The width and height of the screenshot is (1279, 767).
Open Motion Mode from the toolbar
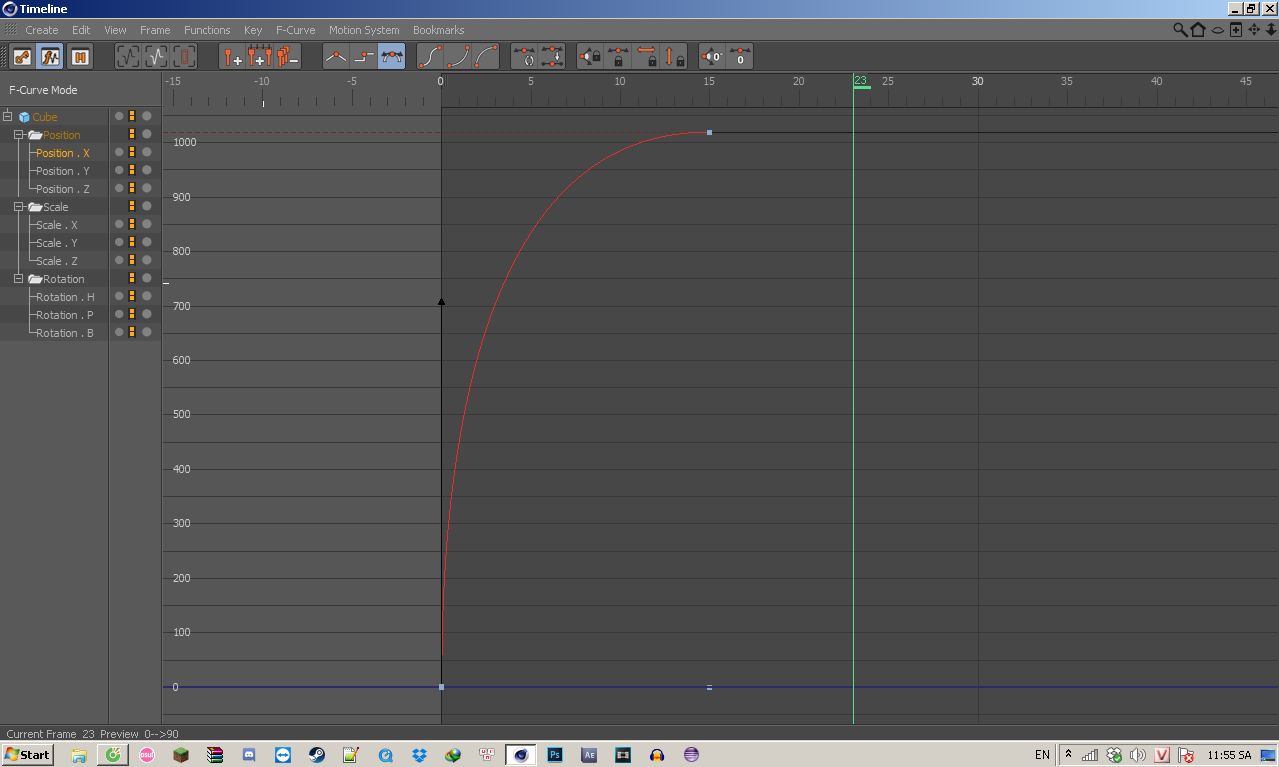coord(80,57)
